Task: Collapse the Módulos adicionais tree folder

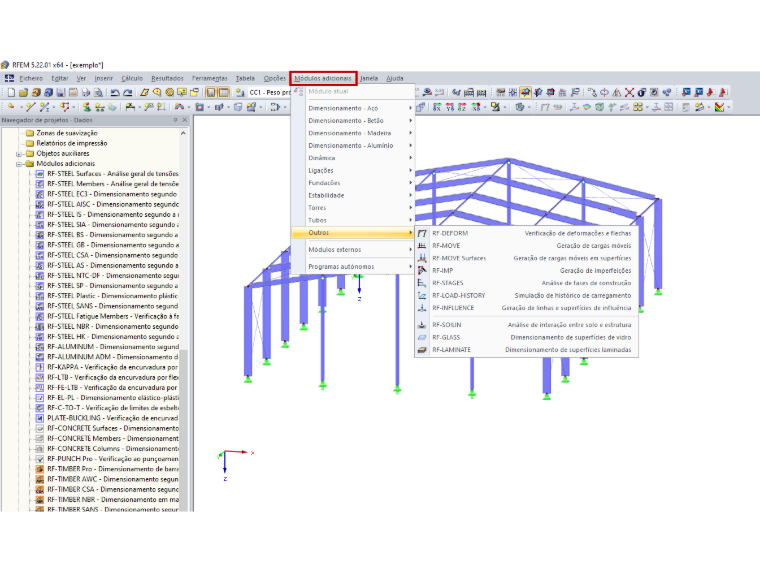Action: pyautogui.click(x=19, y=164)
